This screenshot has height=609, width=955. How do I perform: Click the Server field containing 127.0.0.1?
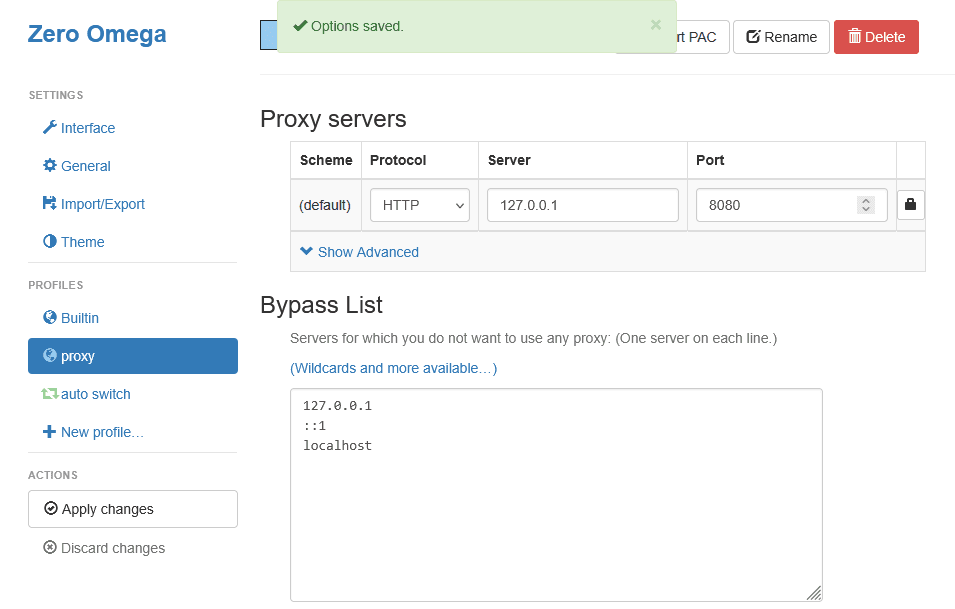[x=582, y=204]
